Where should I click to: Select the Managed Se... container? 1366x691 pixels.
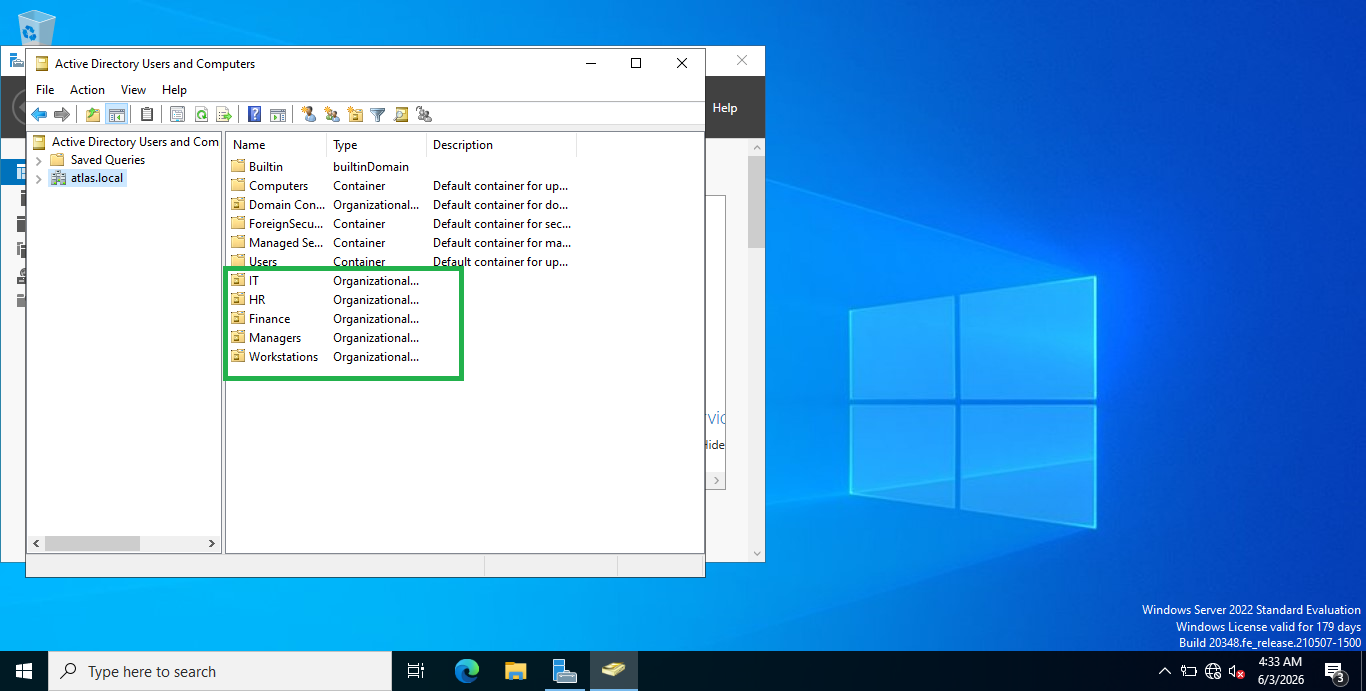click(286, 243)
